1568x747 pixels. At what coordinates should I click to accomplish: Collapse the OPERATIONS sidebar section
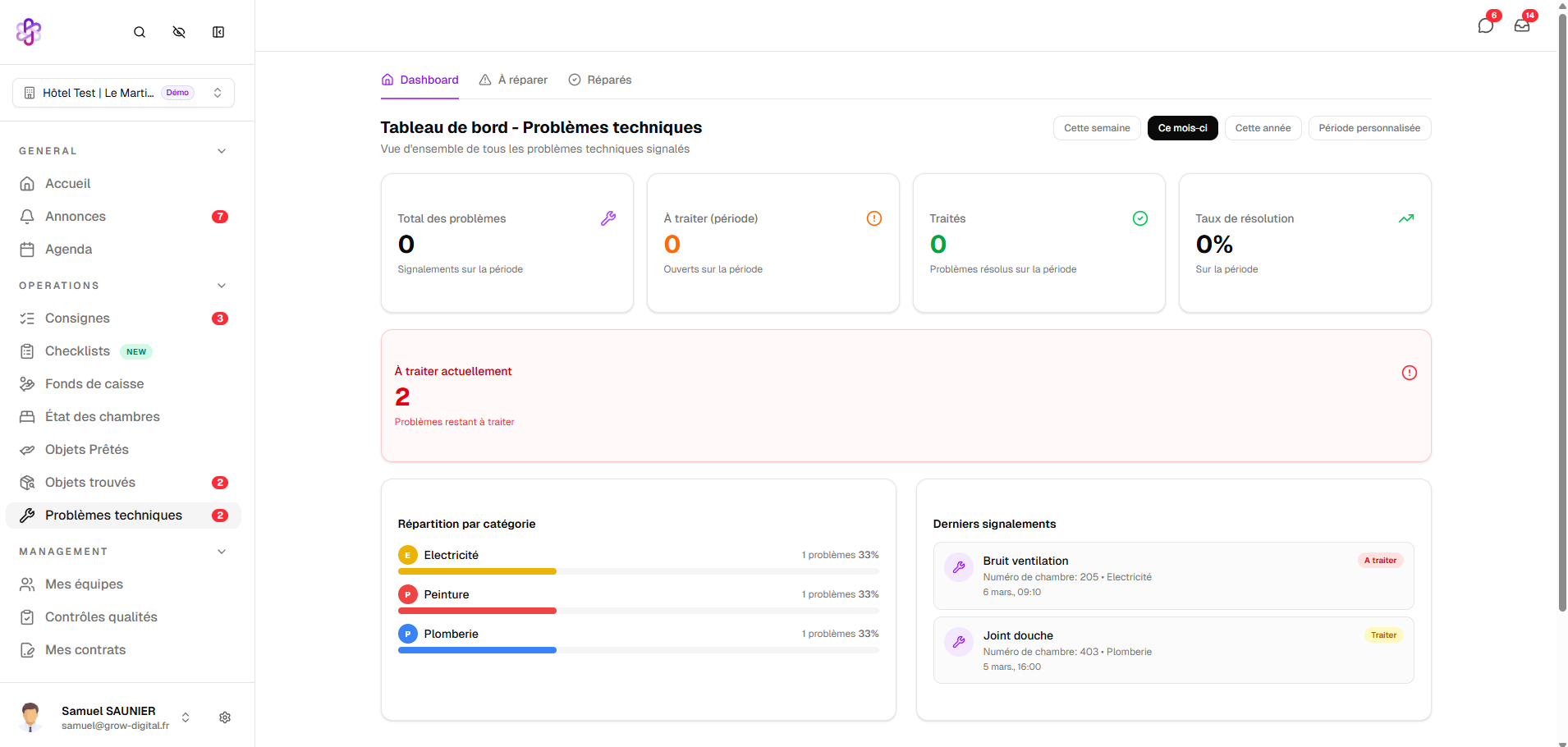(222, 286)
